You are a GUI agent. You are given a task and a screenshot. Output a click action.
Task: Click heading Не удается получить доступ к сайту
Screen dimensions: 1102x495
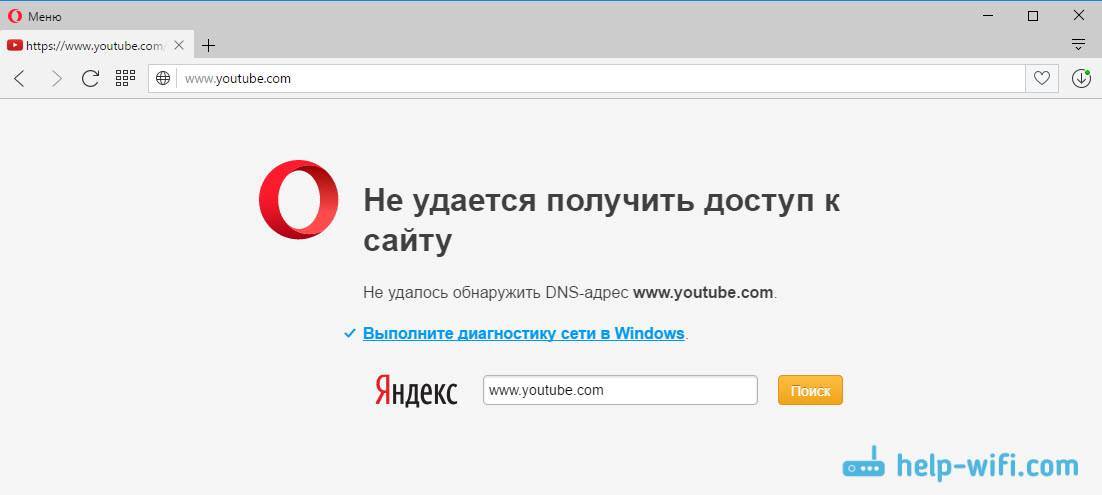pyautogui.click(x=602, y=221)
